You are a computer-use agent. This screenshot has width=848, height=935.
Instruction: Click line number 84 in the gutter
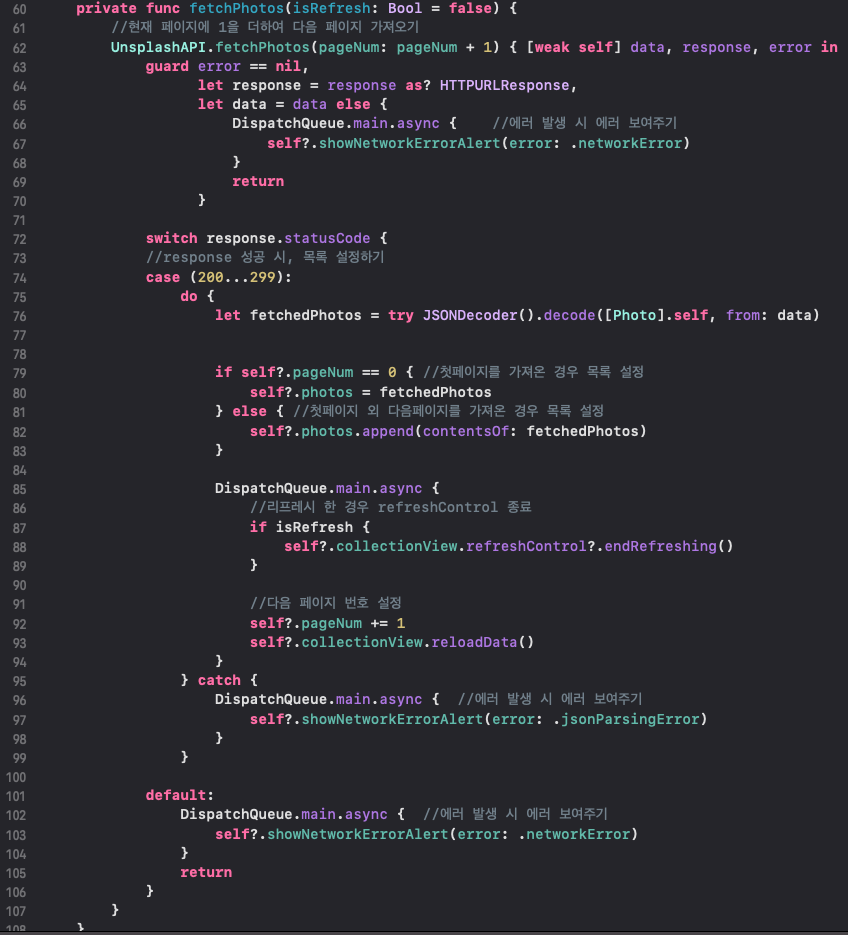[20, 470]
